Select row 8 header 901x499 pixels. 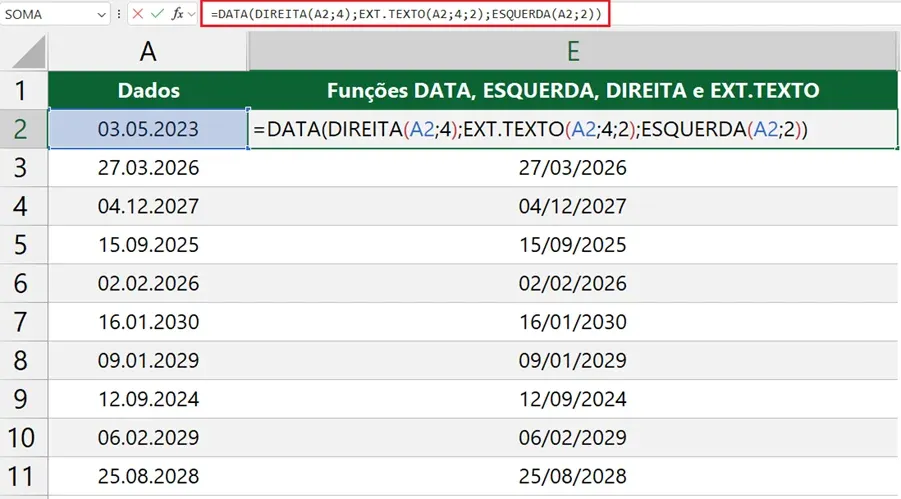(24, 360)
